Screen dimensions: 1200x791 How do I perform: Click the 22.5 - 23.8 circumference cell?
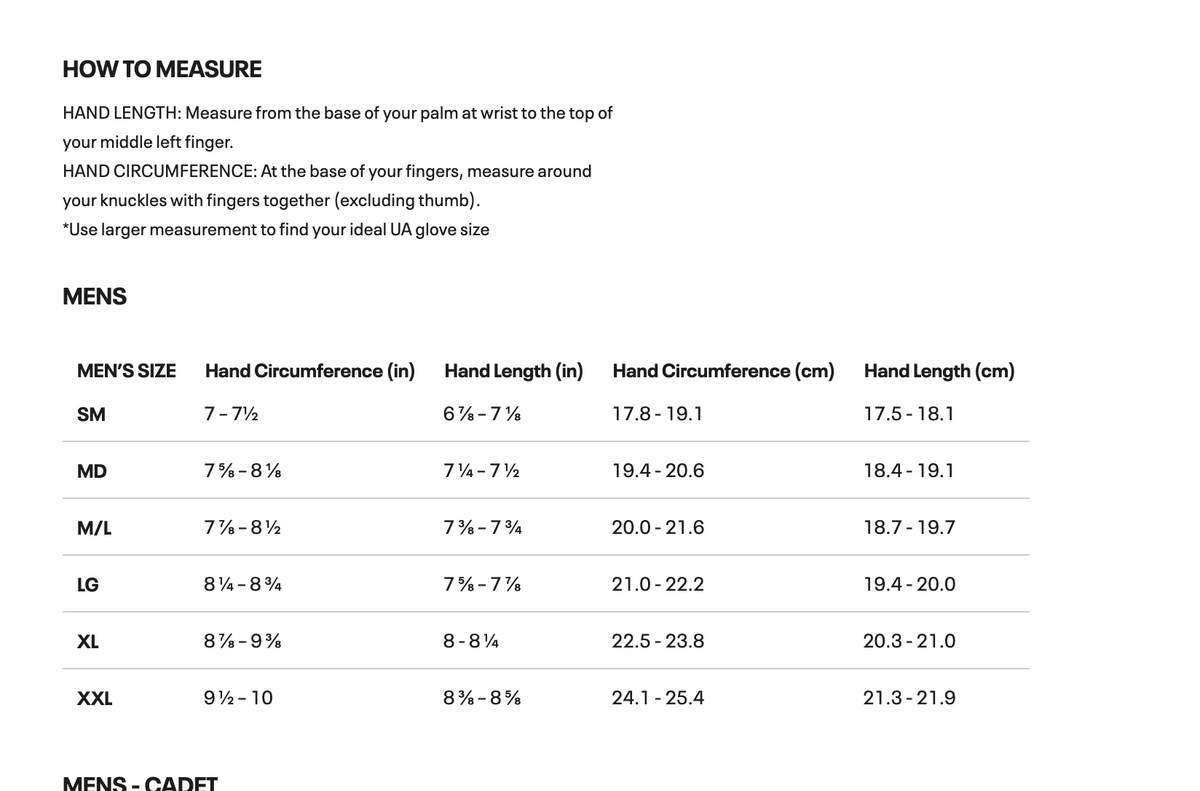point(658,642)
